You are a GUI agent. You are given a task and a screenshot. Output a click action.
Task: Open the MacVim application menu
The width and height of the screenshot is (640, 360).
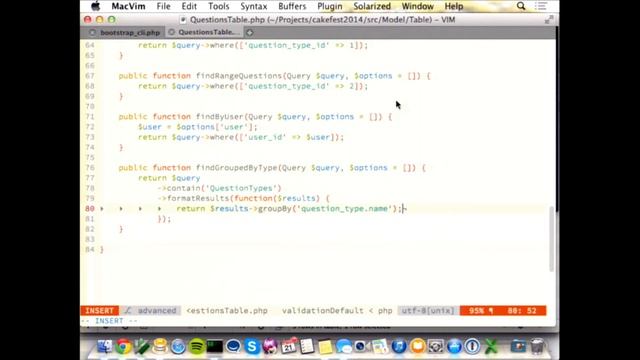tap(128, 6)
